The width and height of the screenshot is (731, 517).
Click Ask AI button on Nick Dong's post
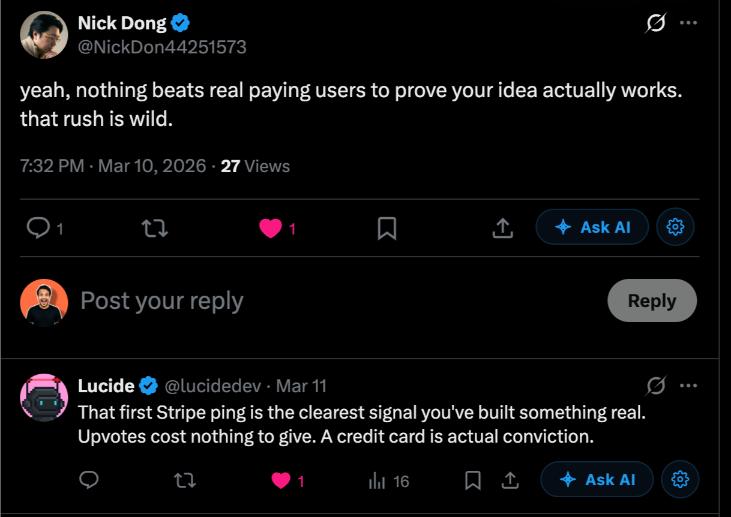(x=592, y=228)
